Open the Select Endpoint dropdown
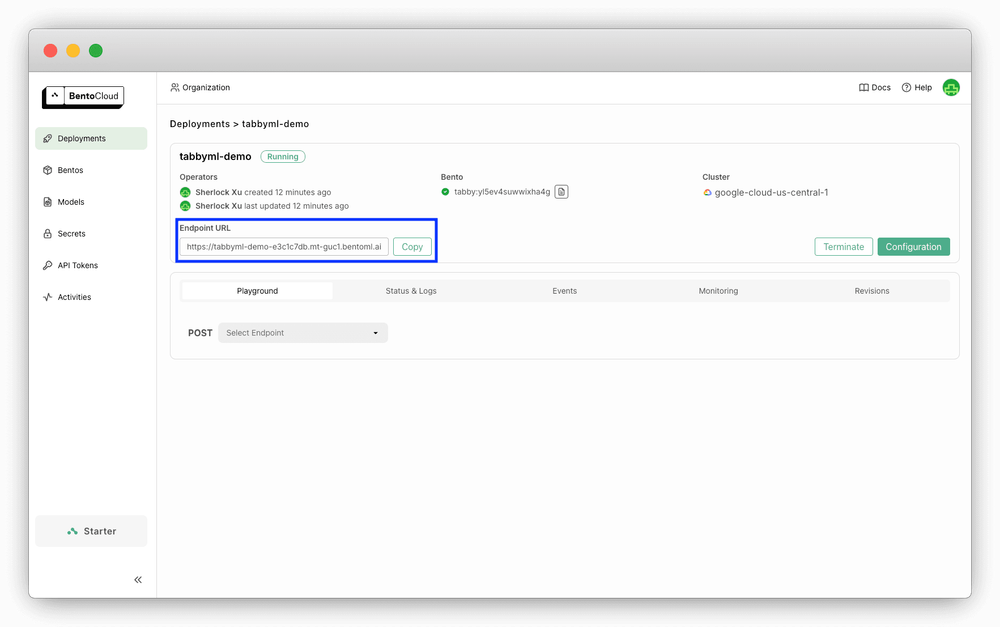Screen dimensions: 1000x627 point(302,332)
